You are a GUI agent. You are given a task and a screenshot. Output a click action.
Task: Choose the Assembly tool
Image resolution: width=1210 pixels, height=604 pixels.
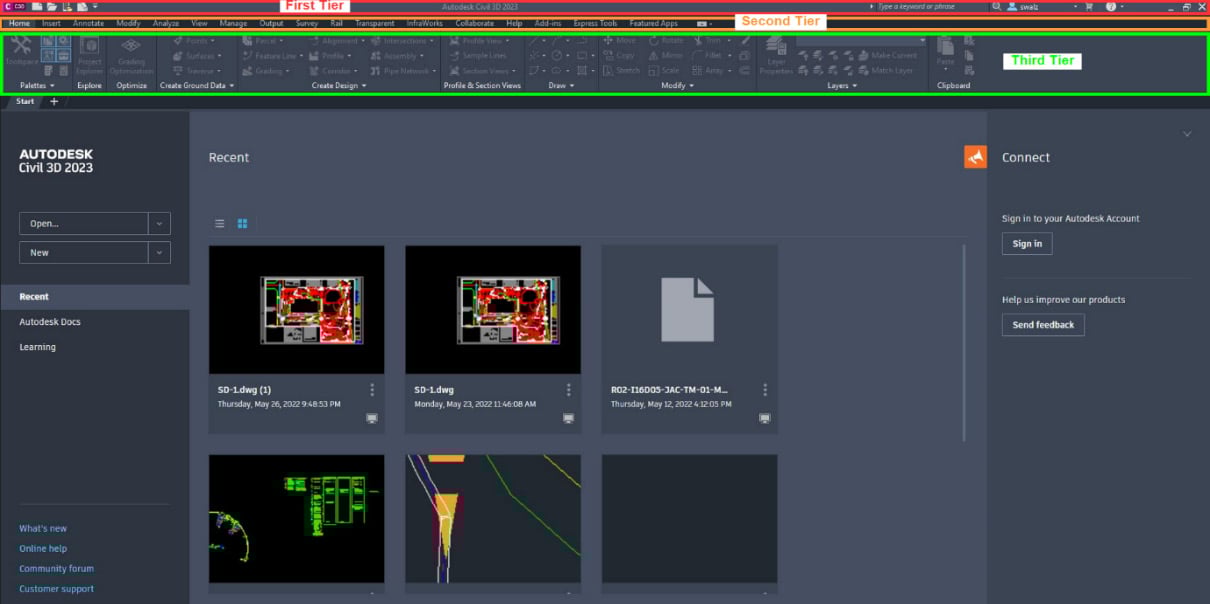click(x=396, y=56)
